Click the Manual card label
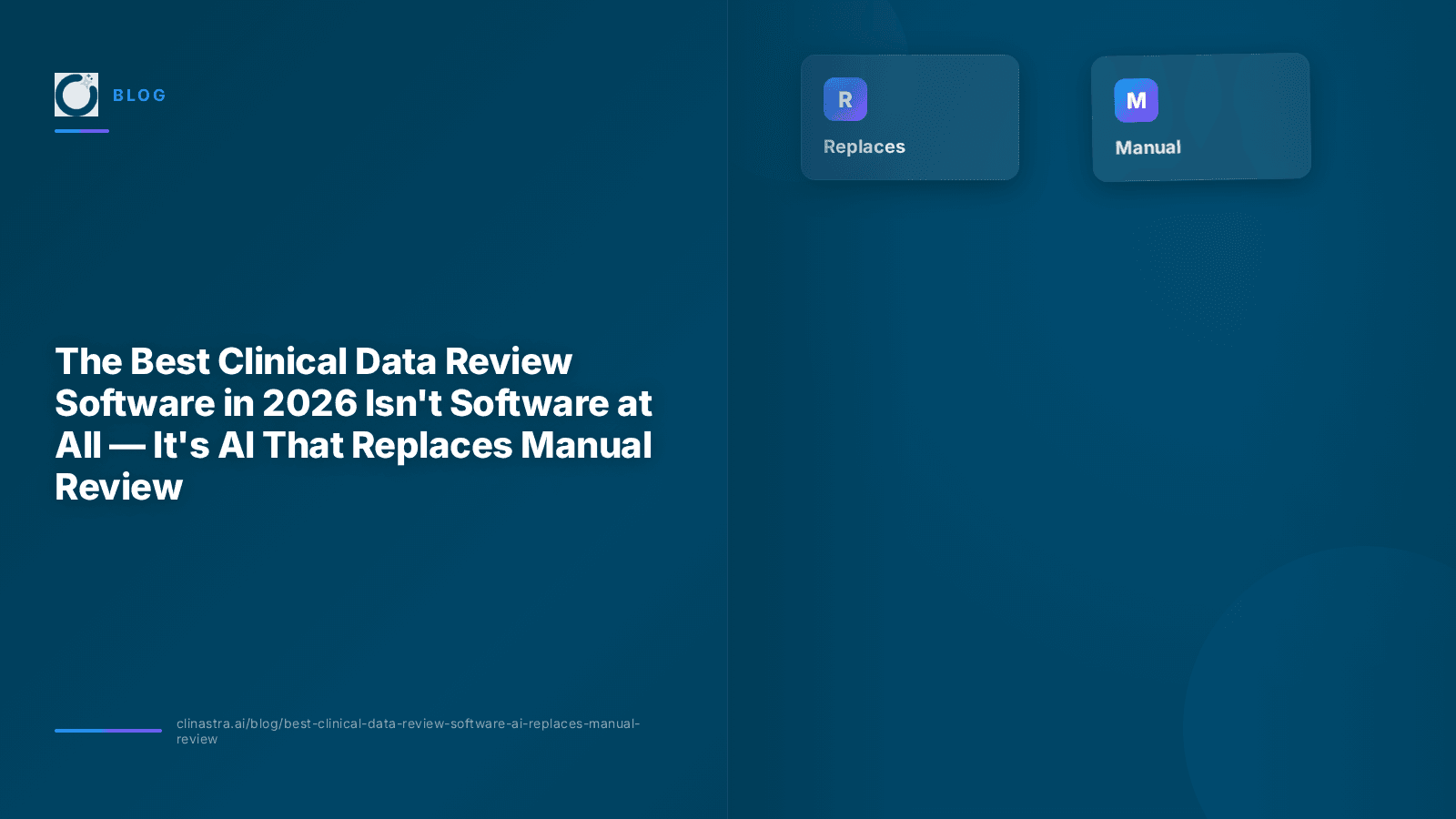Viewport: 1456px width, 819px height. pos(1148,147)
